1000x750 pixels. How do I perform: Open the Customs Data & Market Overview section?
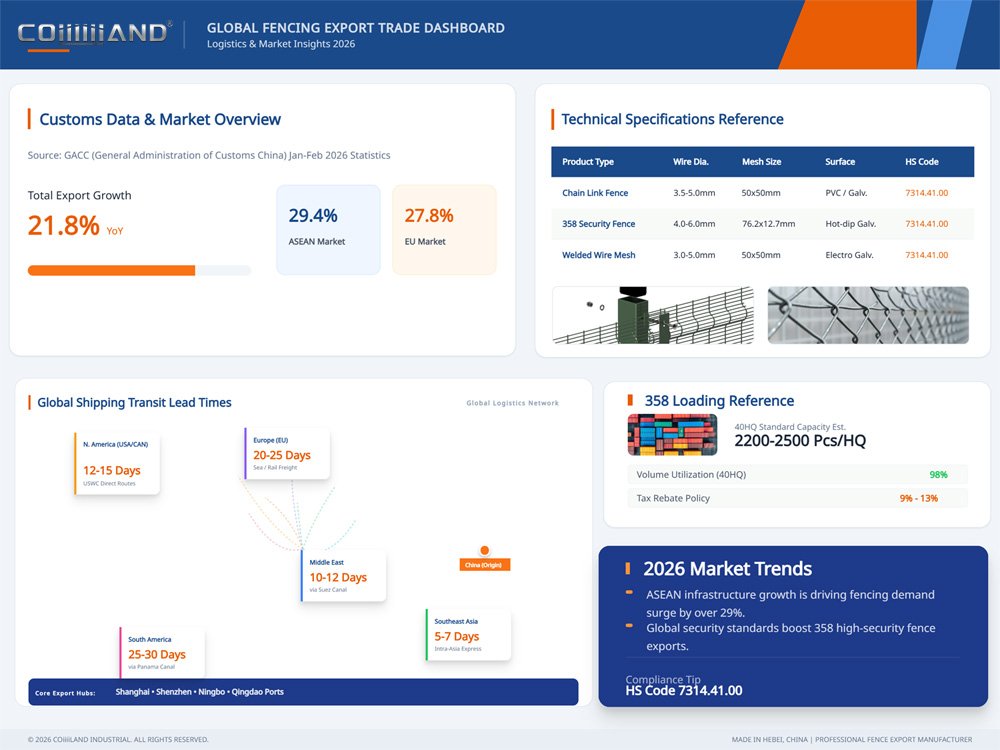(160, 119)
